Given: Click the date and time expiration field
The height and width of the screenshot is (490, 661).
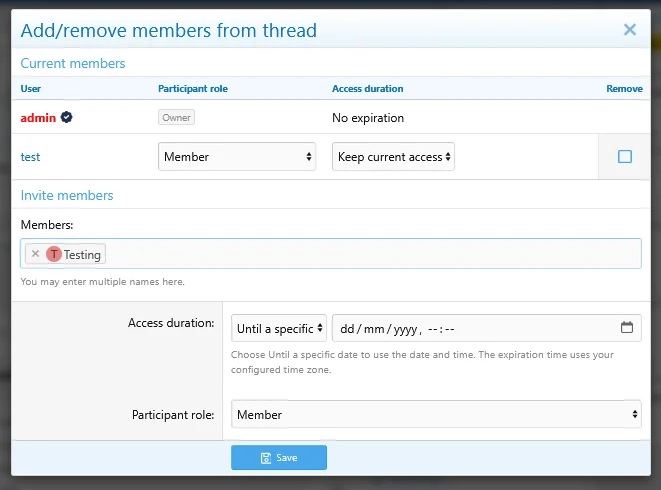Looking at the screenshot, I should (487, 328).
